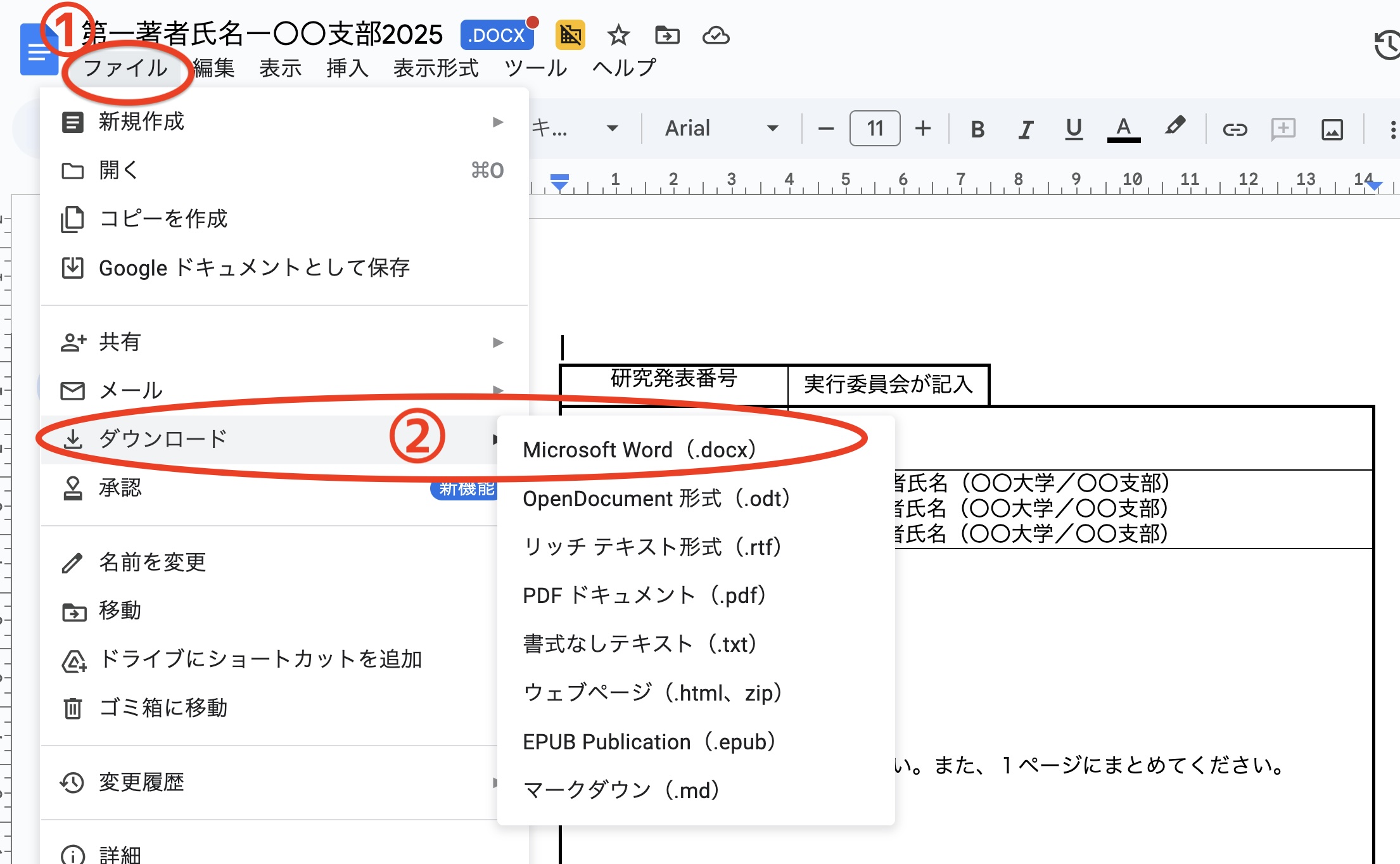
Task: Add a comment using the comment icon
Action: click(1283, 129)
